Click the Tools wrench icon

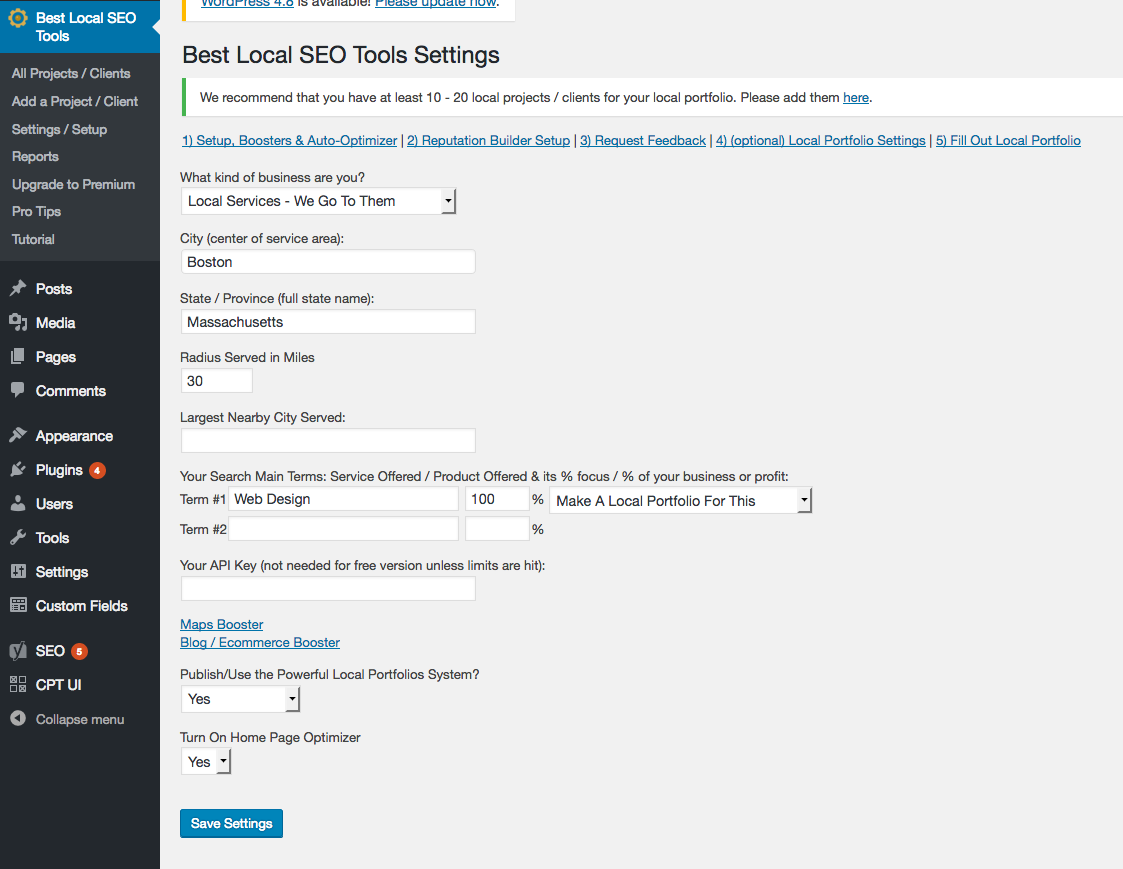click(x=18, y=537)
